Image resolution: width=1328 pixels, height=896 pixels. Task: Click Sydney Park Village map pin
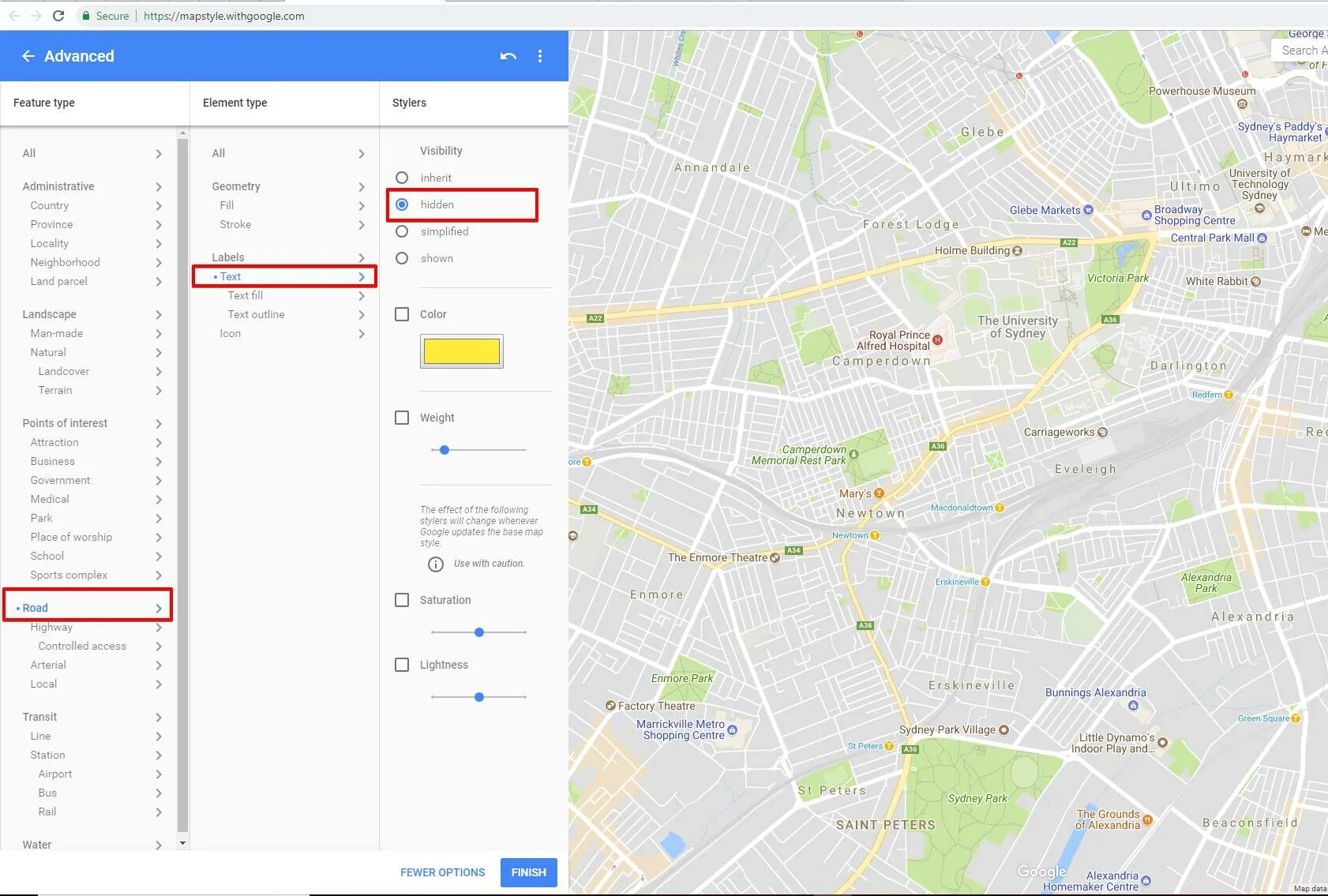(1004, 730)
